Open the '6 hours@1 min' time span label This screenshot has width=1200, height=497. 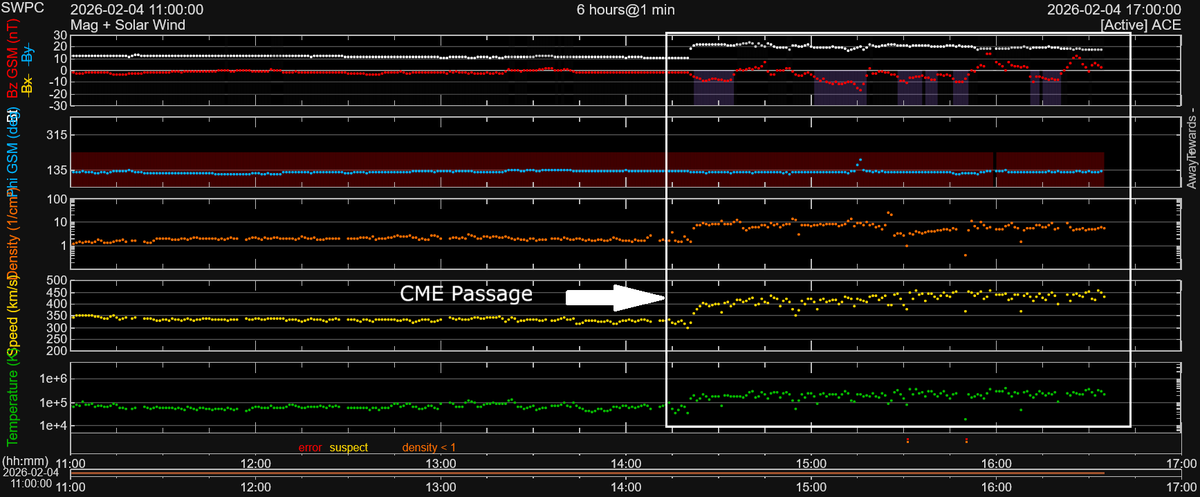pyautogui.click(x=626, y=9)
